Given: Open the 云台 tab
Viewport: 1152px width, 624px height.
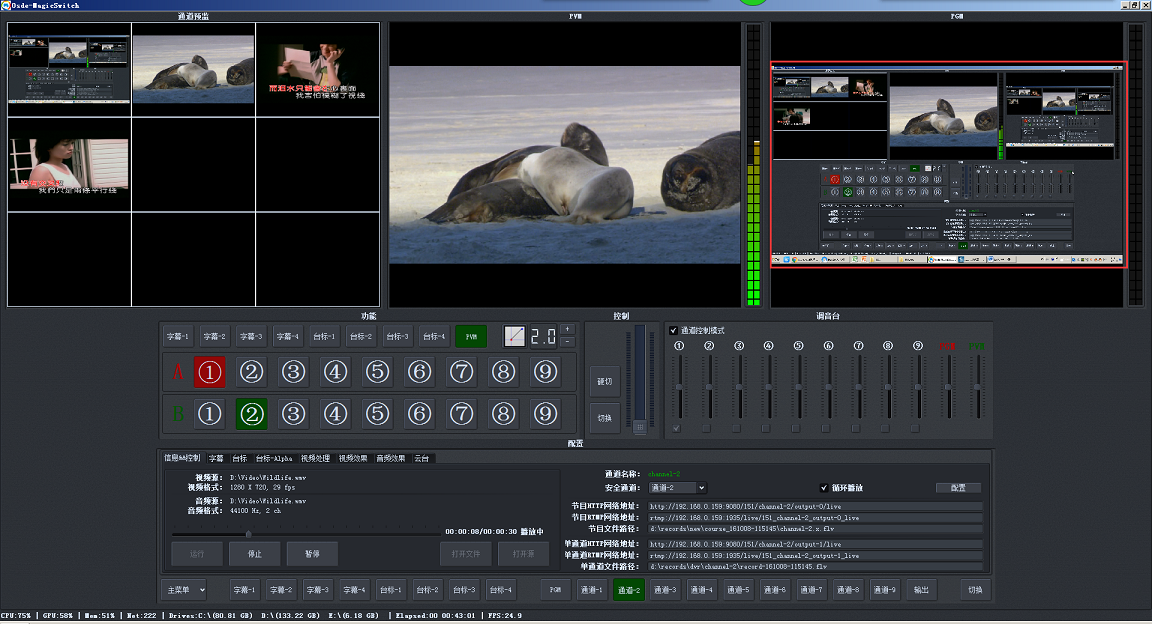Looking at the screenshot, I should click(x=422, y=459).
